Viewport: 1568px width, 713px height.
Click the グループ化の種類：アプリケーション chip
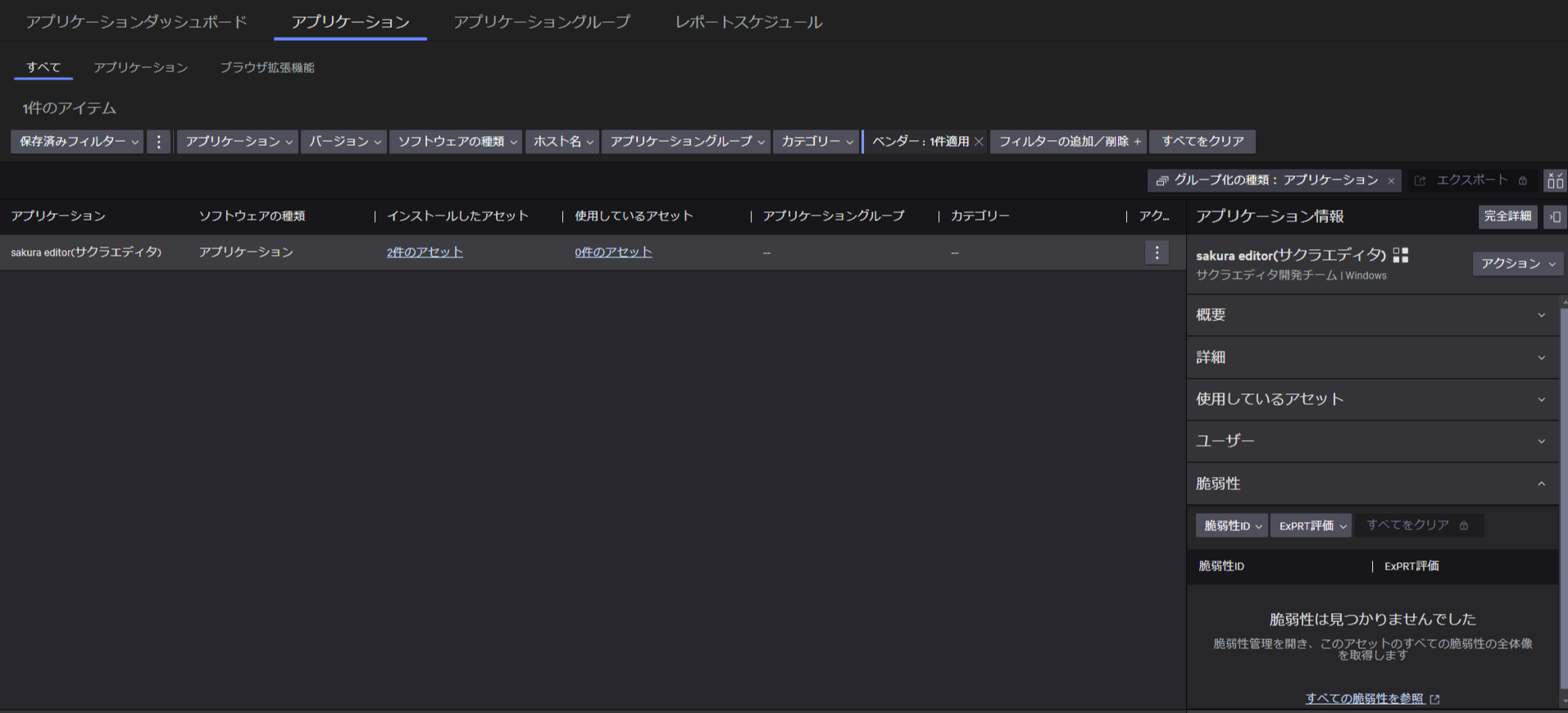point(1276,180)
